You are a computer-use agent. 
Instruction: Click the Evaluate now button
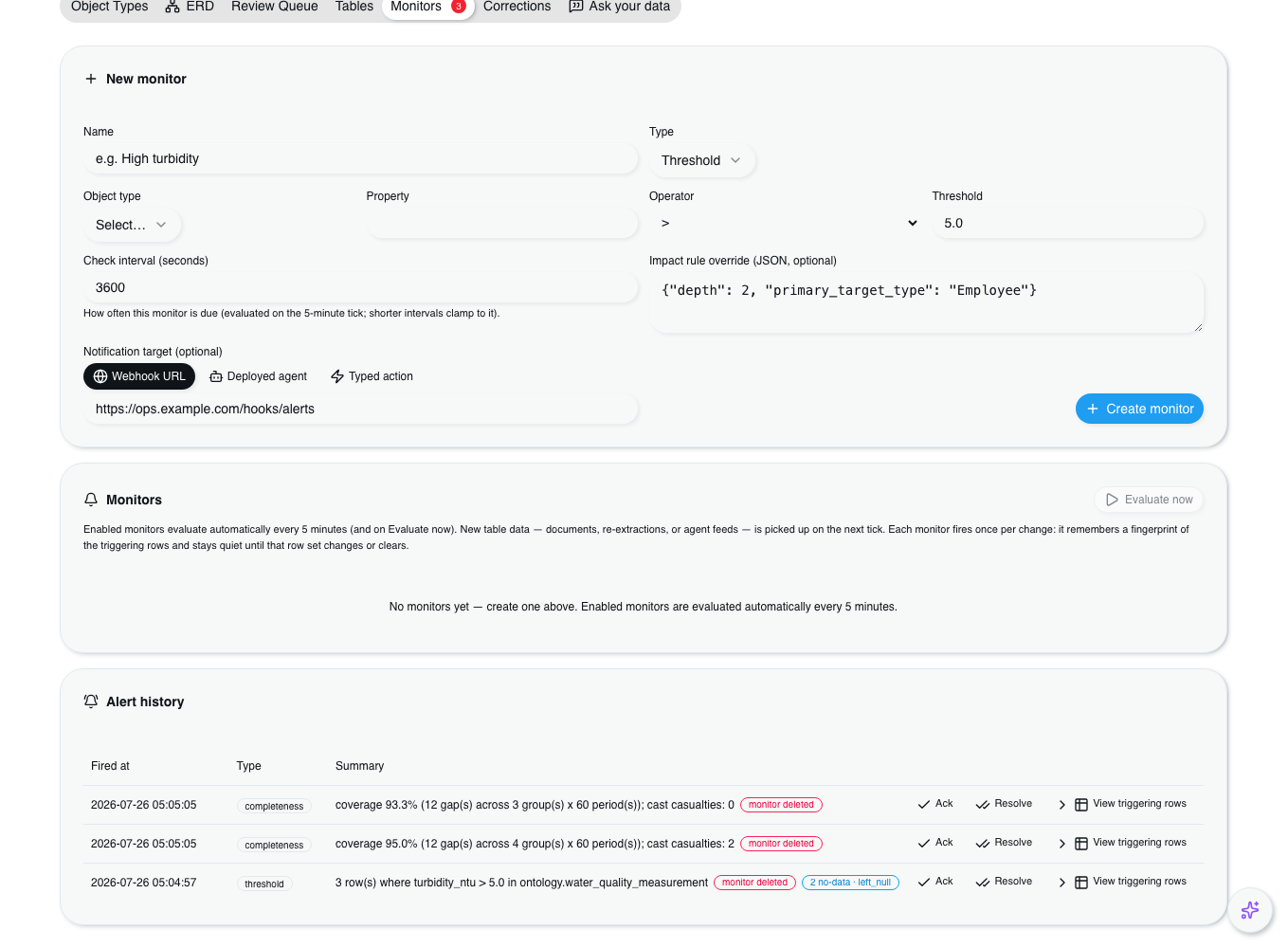[1149, 500]
